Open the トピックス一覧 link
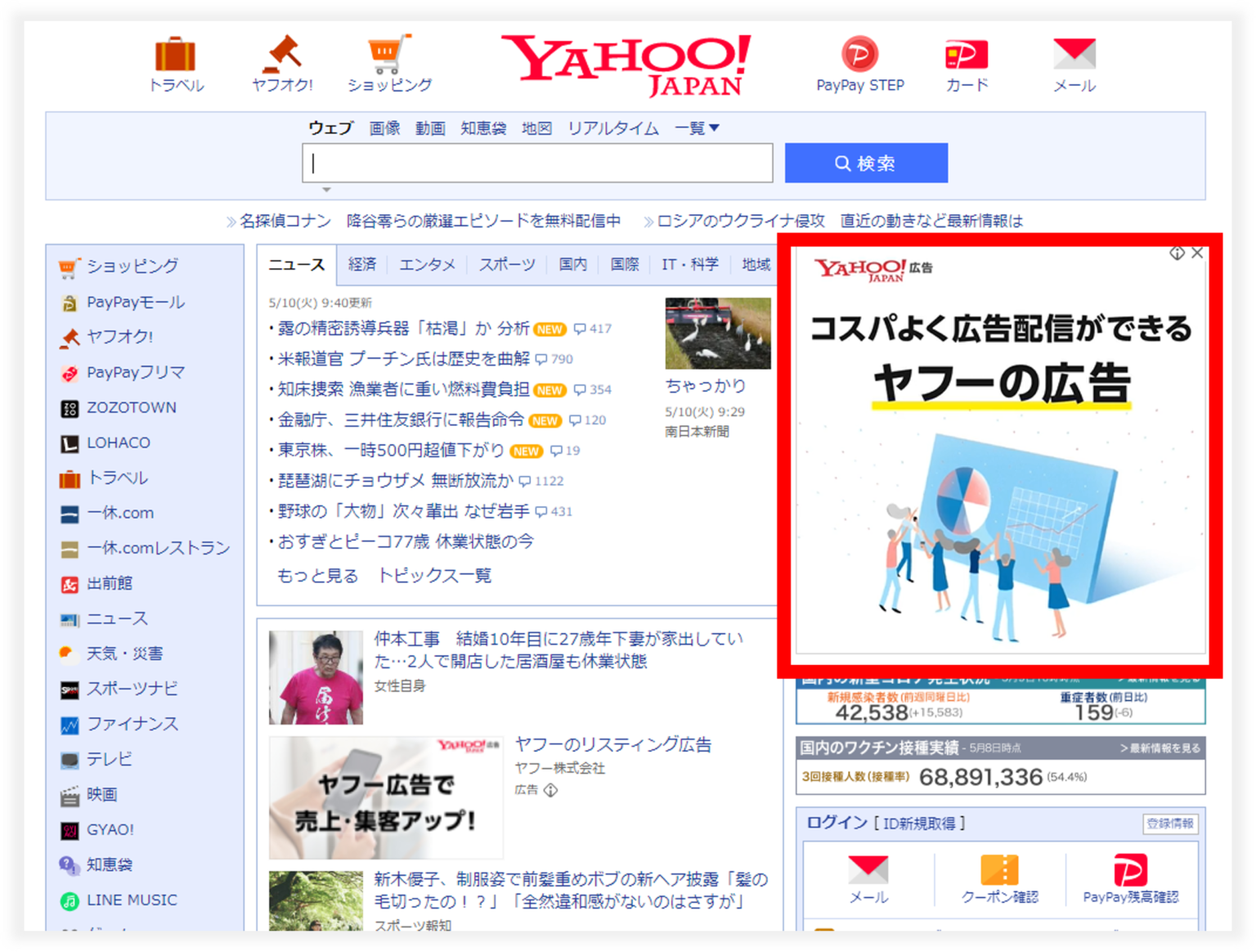Image resolution: width=1256 pixels, height=952 pixels. point(434,575)
